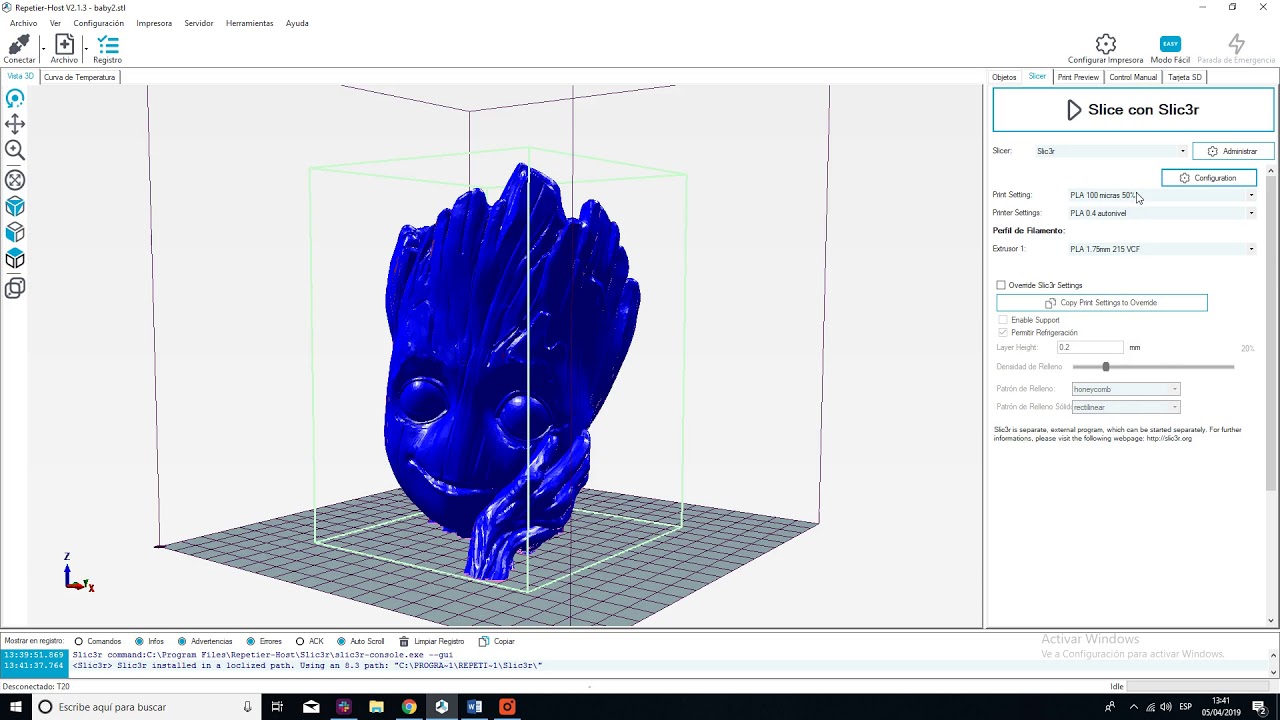
Task: Click the Configuration button
Action: 1209,178
